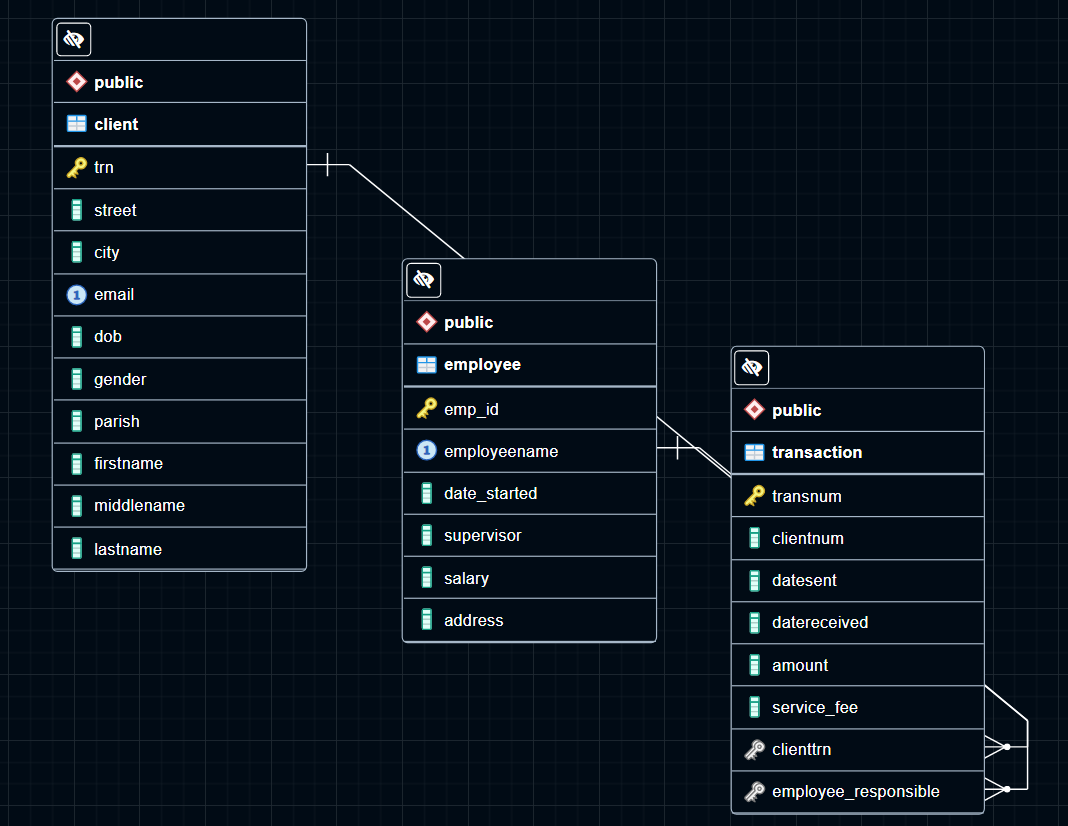The height and width of the screenshot is (826, 1068).
Task: Click the key icon next to emp_id
Action: 425,408
